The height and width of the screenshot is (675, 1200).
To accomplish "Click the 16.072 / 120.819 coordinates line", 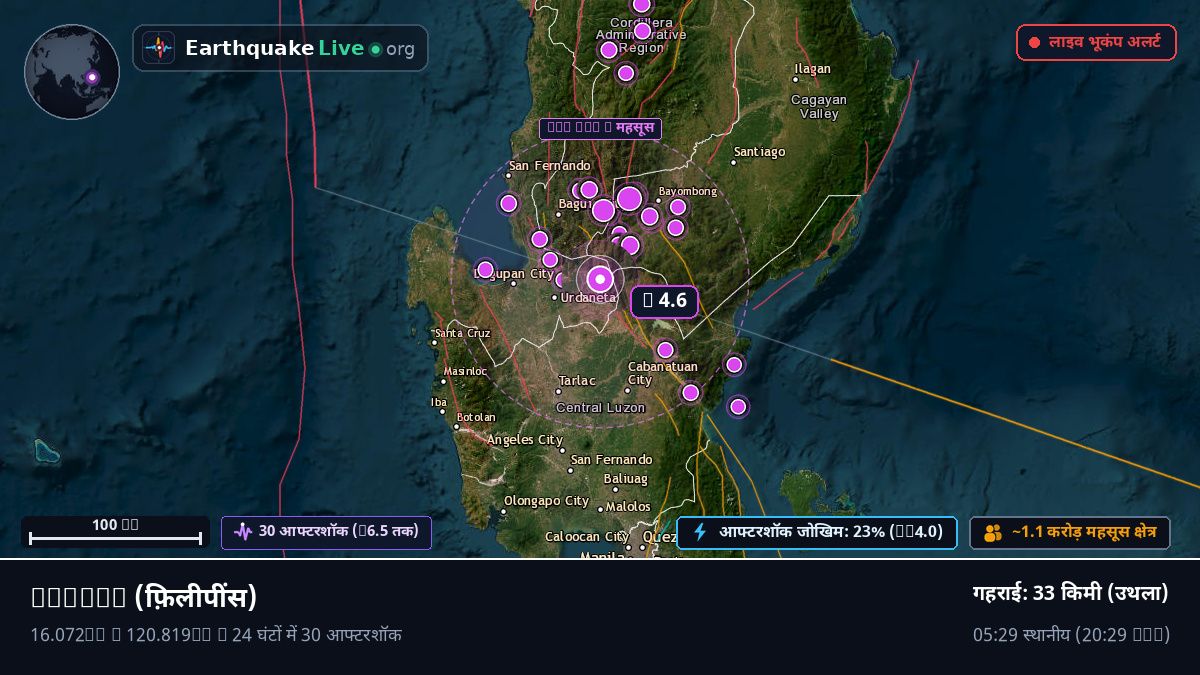I will pyautogui.click(x=216, y=635).
